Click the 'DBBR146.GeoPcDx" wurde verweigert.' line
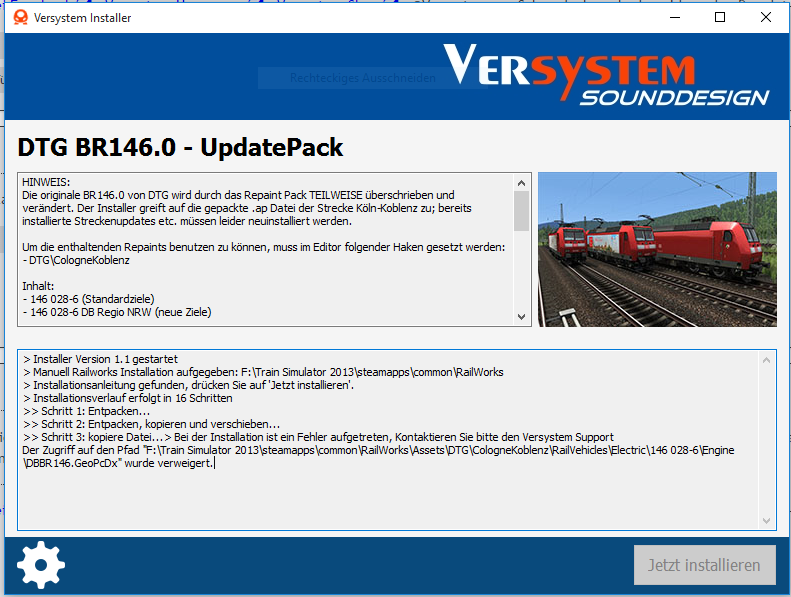 pos(119,463)
